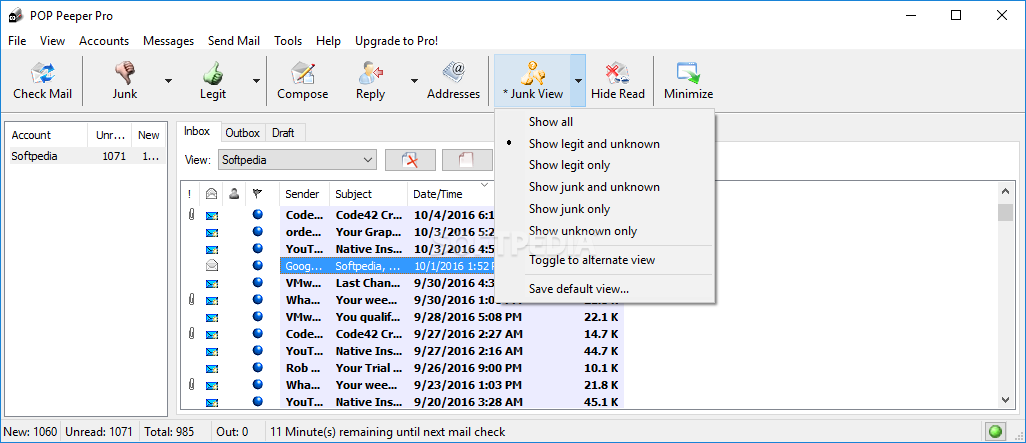Click Upgrade to Pro! menu item
Viewport: 1026px width, 443px height.
click(x=397, y=41)
